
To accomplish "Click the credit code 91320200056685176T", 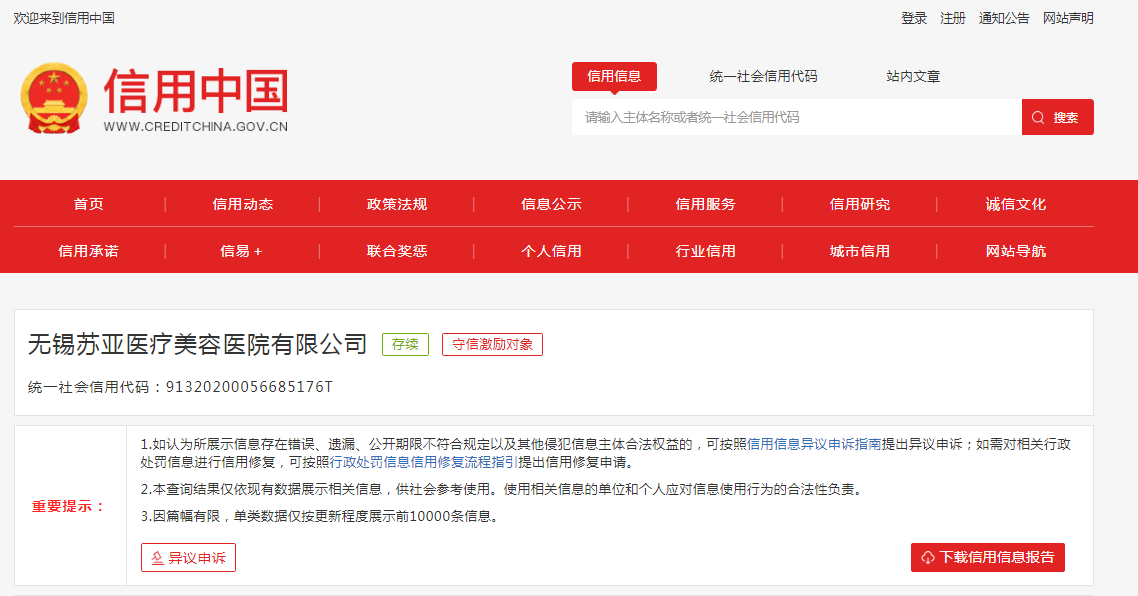I will point(249,387).
